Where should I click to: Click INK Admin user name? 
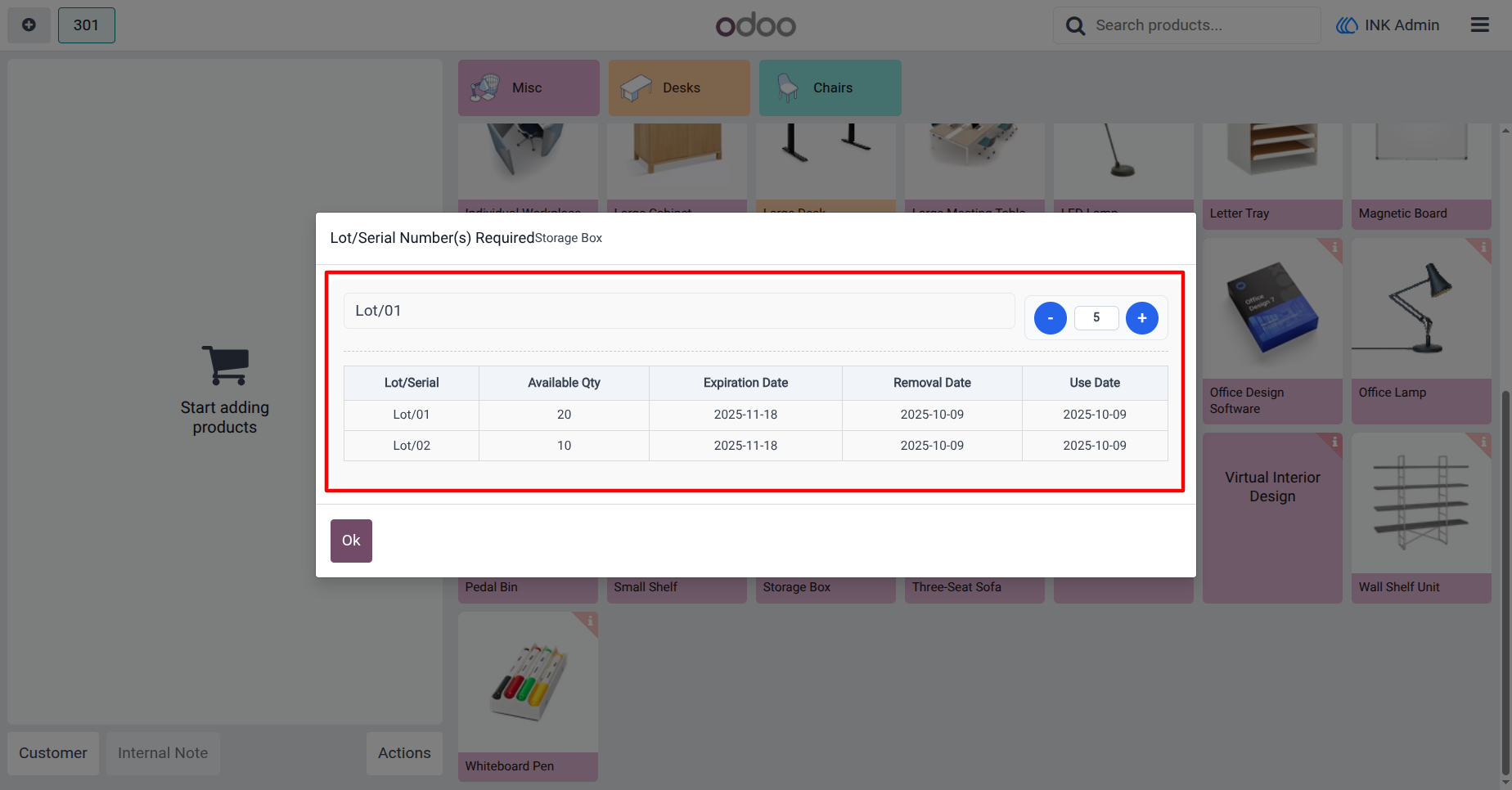click(x=1402, y=25)
